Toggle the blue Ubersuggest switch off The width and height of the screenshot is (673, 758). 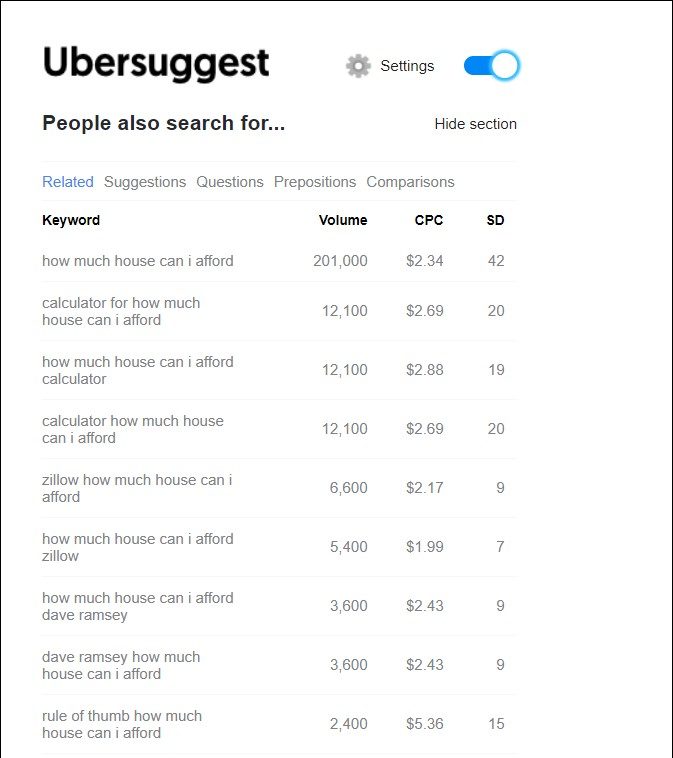(491, 66)
